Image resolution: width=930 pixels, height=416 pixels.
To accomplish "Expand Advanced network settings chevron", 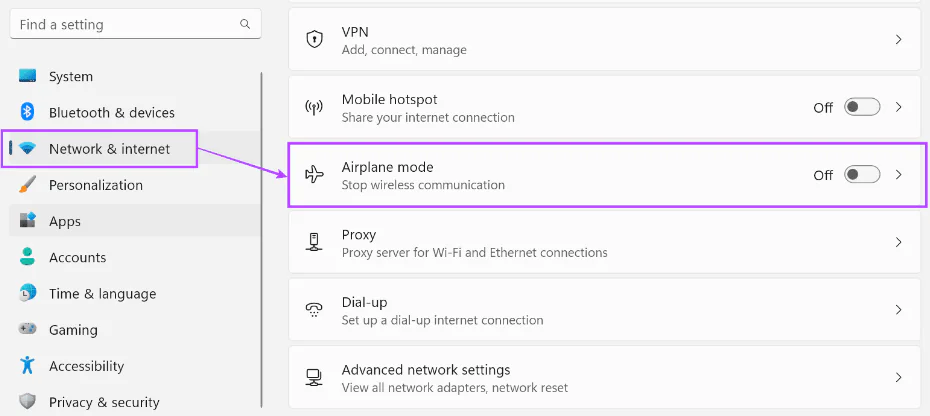I will point(898,378).
